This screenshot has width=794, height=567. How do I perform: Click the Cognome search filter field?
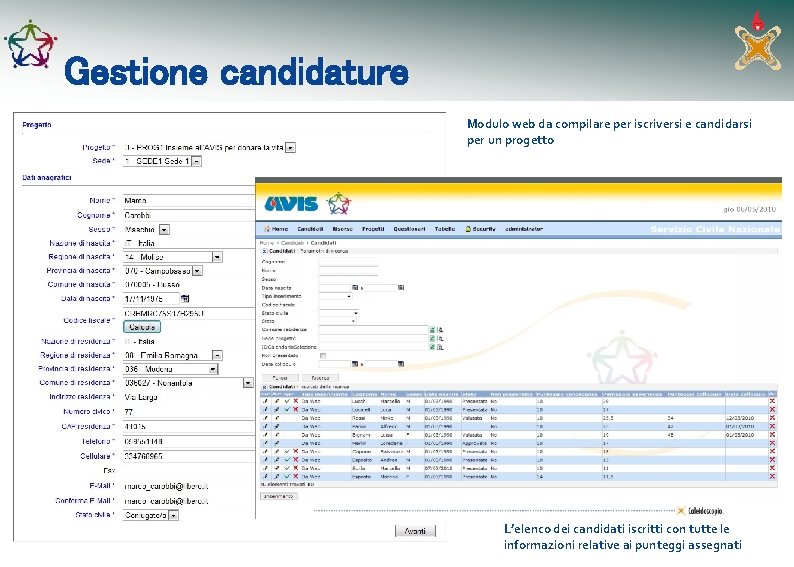click(x=348, y=262)
